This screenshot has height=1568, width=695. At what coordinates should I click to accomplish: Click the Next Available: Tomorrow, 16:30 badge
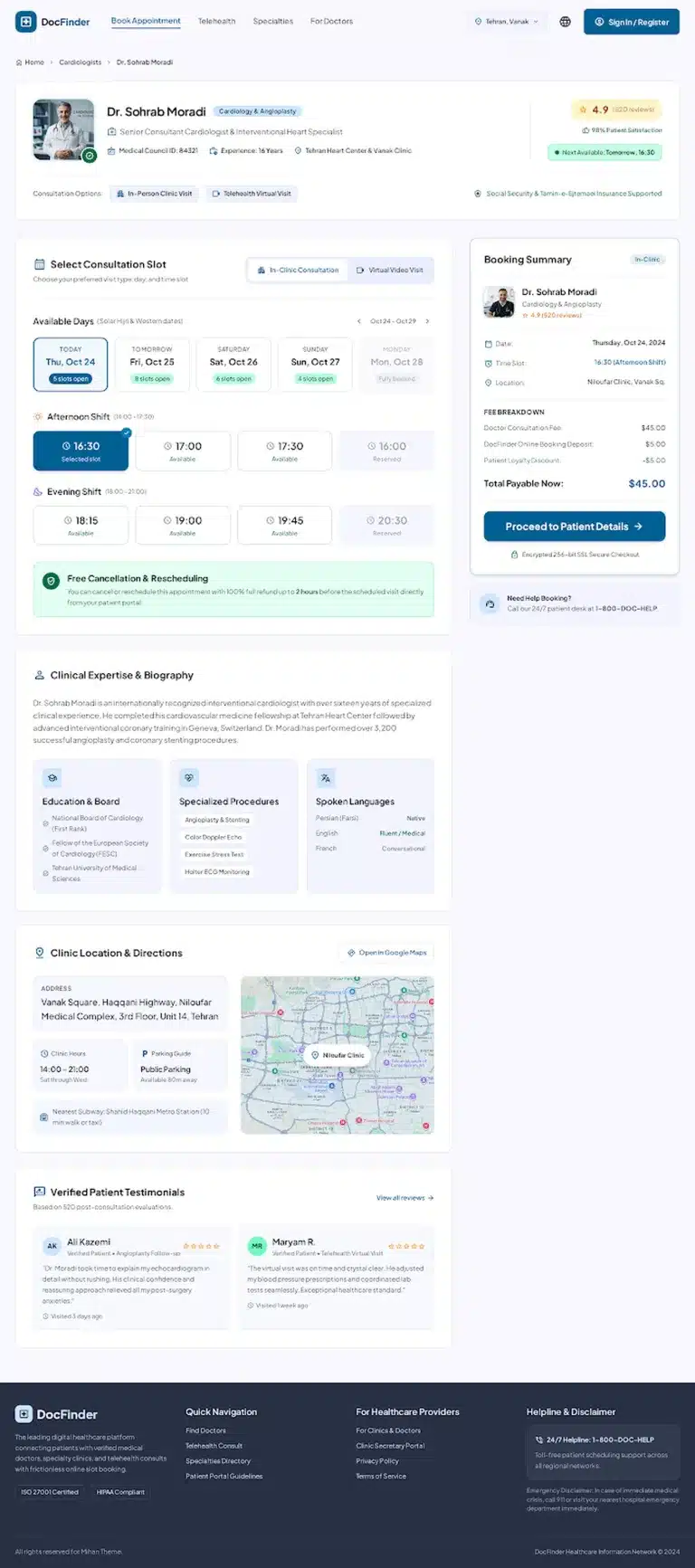pyautogui.click(x=605, y=153)
